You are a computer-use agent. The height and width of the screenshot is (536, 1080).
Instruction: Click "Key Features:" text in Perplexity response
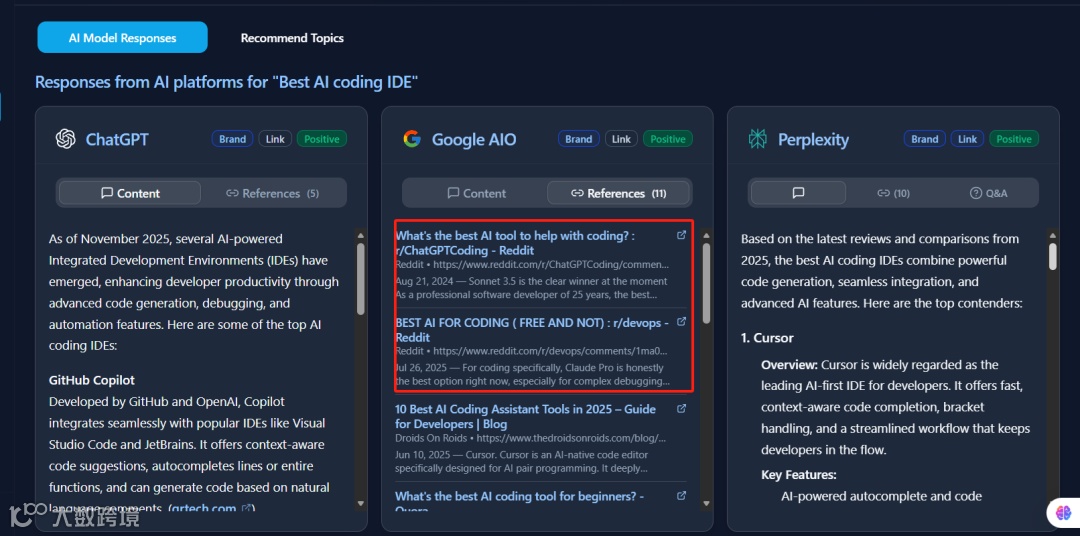coord(799,475)
